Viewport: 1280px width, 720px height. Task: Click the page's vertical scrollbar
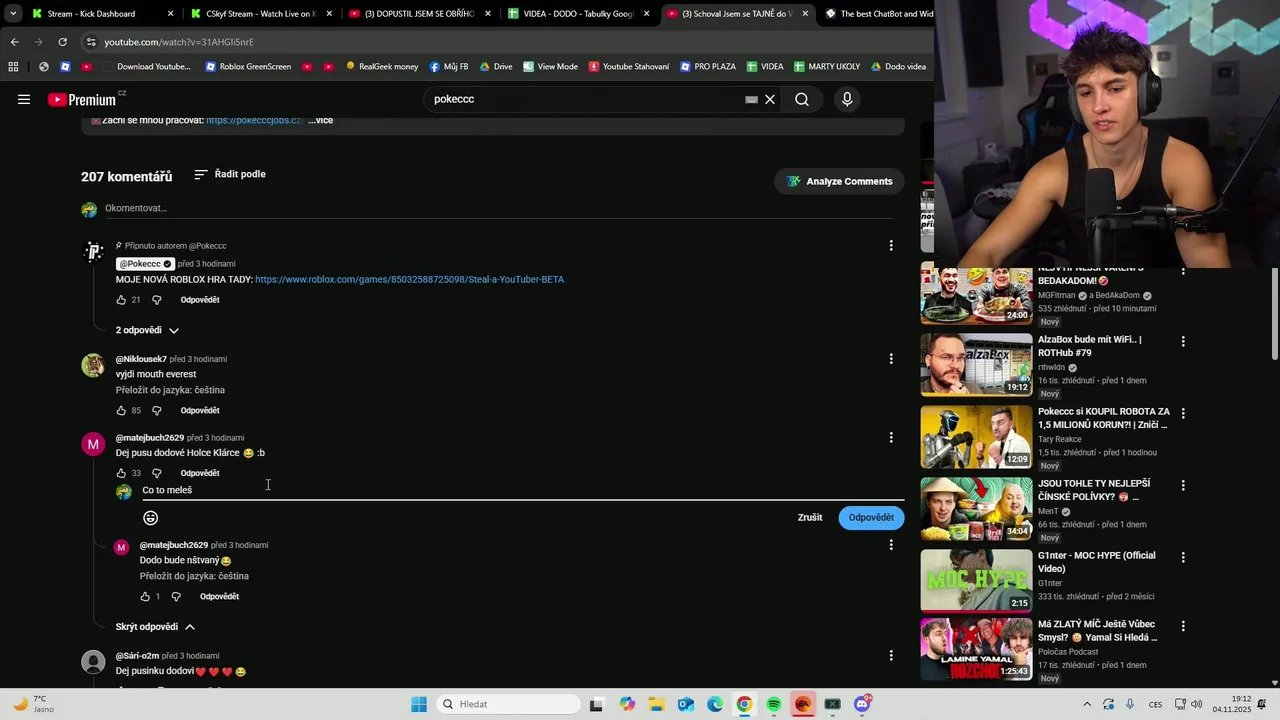tap(1274, 315)
